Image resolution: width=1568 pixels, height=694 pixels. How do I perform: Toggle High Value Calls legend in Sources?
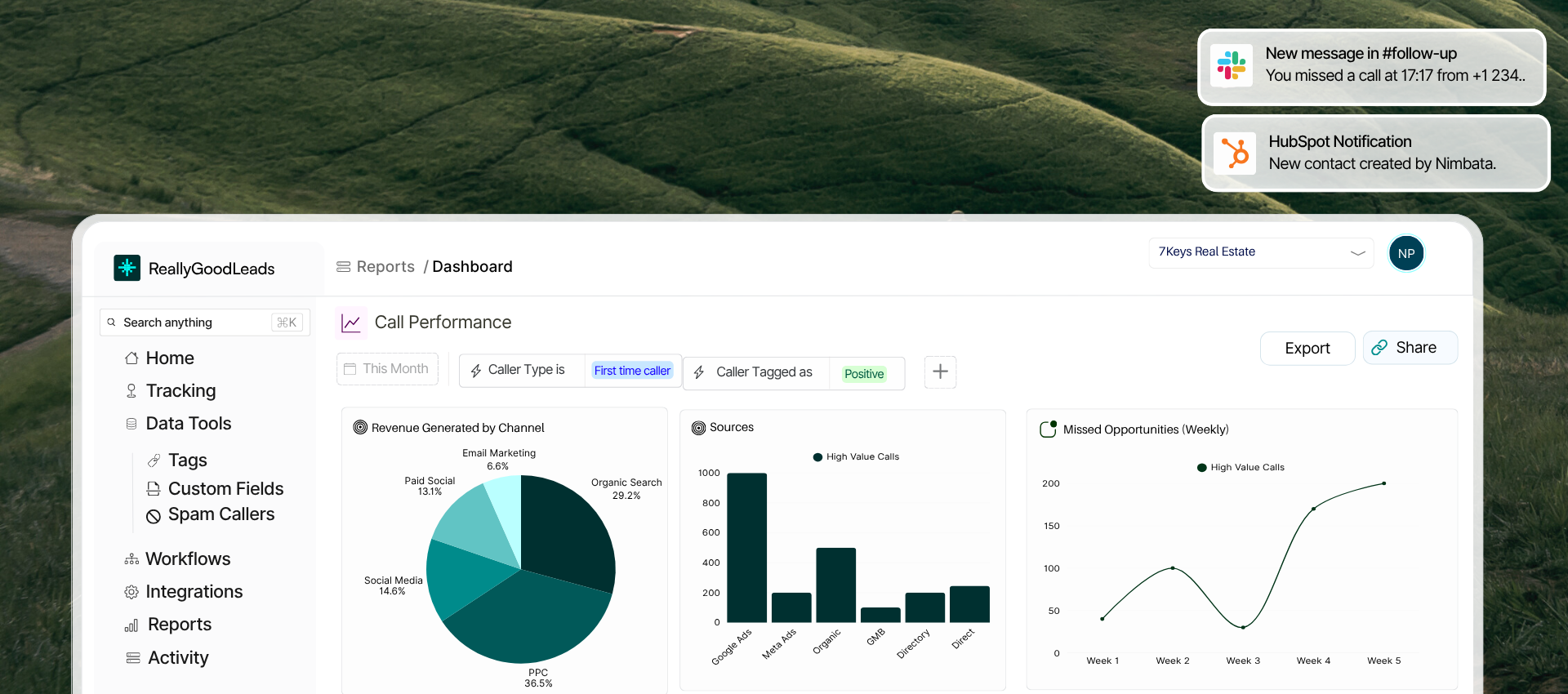856,457
